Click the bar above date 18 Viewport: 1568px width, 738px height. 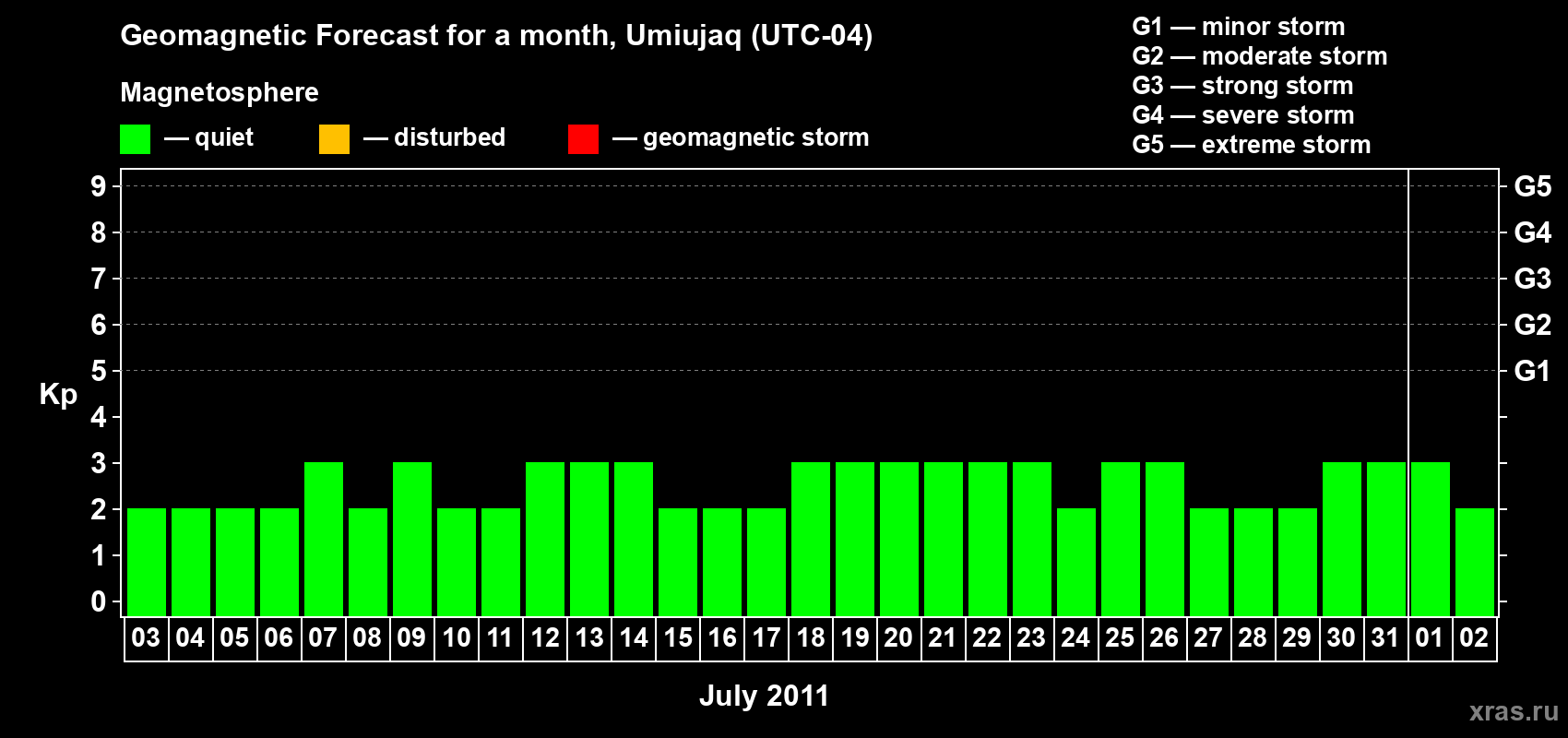(811, 539)
